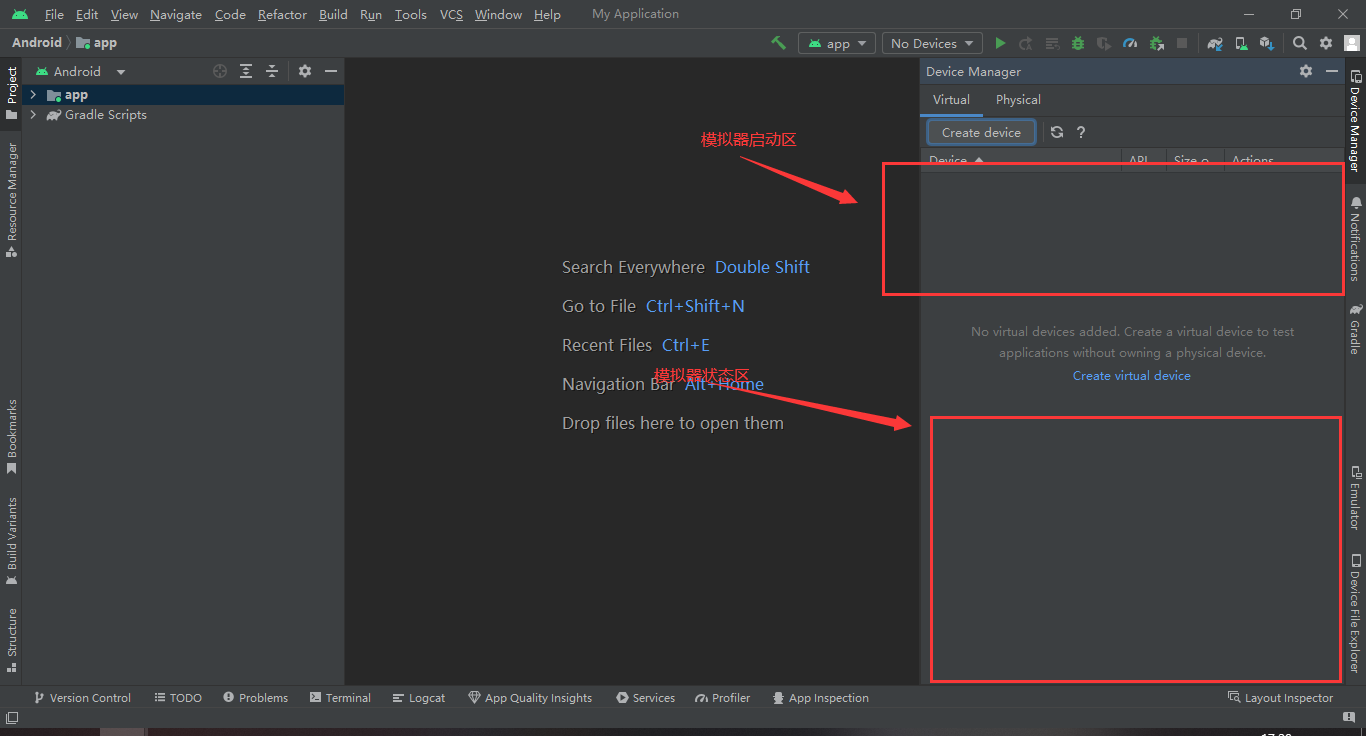Screen dimensions: 1366x736
Task: Toggle the Emulator tool window
Action: [1355, 497]
